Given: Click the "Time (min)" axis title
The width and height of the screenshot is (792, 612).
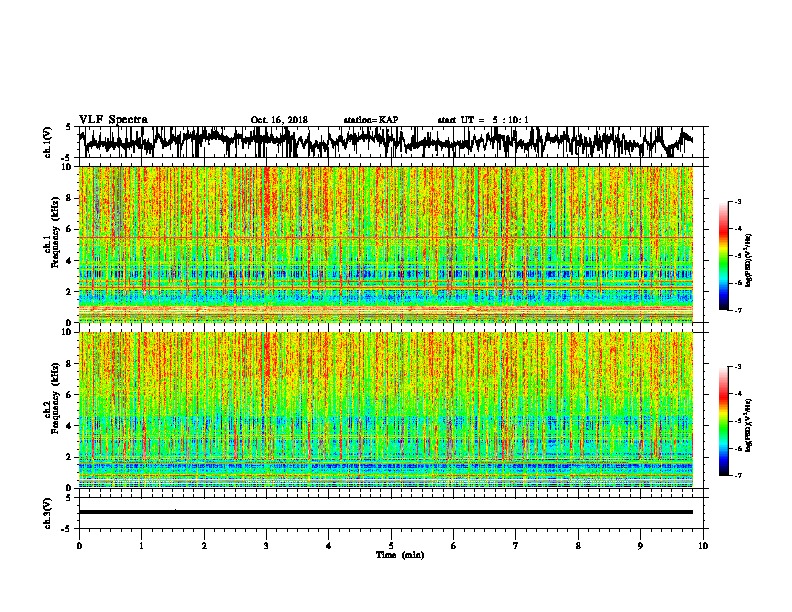Looking at the screenshot, I should click(400, 555).
